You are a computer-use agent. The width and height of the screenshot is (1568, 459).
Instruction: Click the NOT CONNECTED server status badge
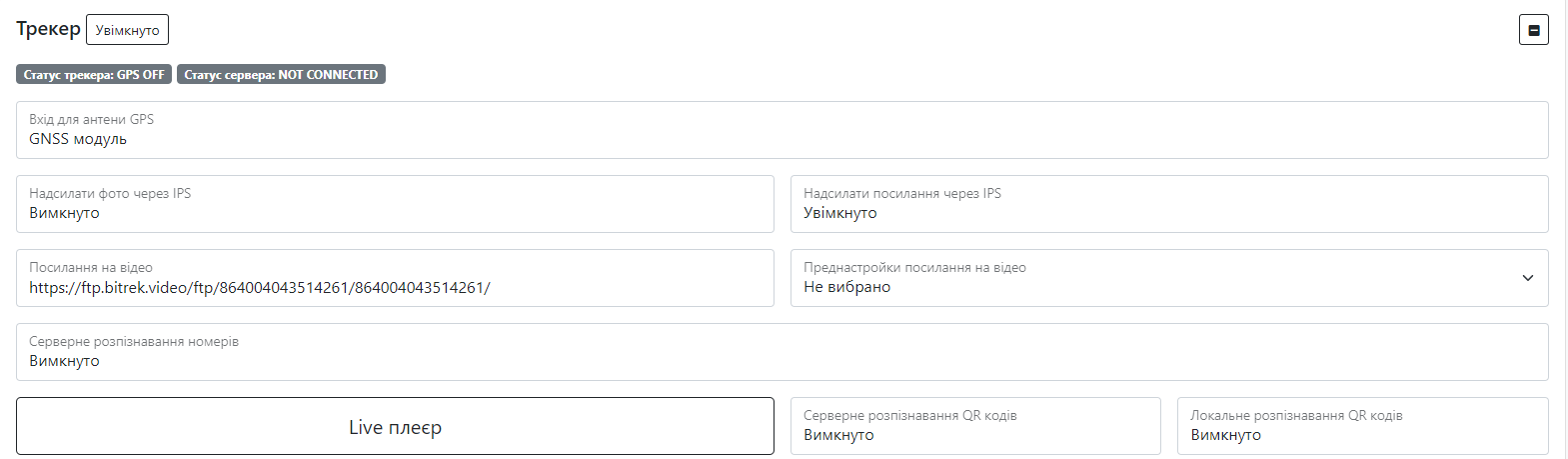(281, 74)
